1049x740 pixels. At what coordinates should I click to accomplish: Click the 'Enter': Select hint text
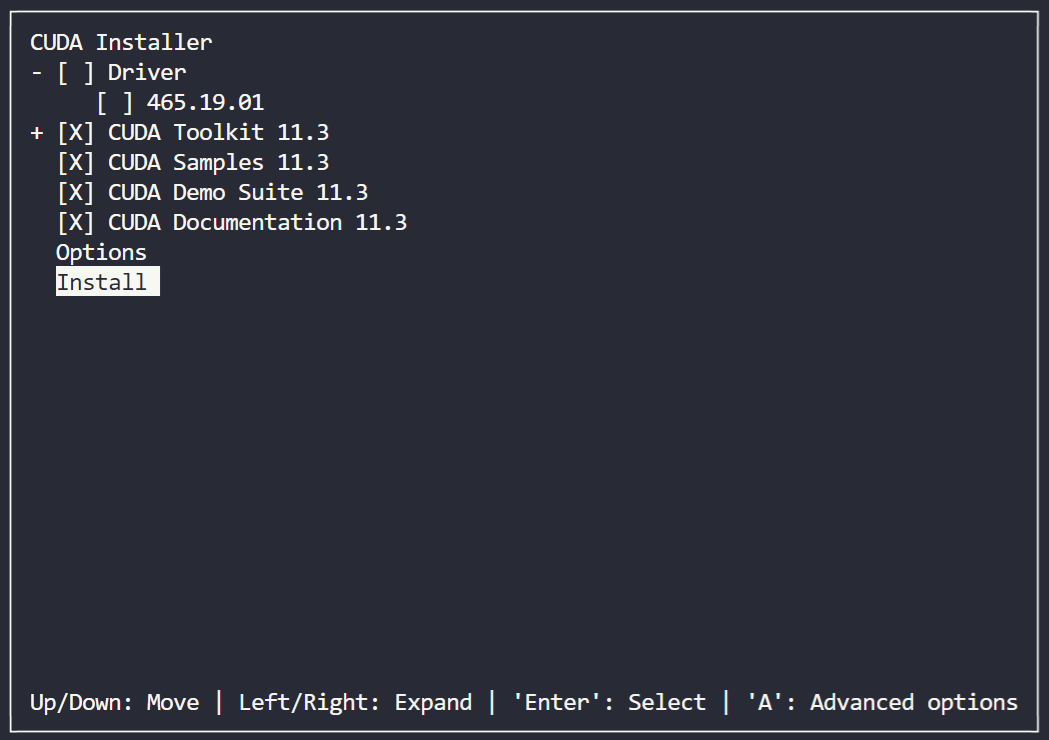coord(609,703)
